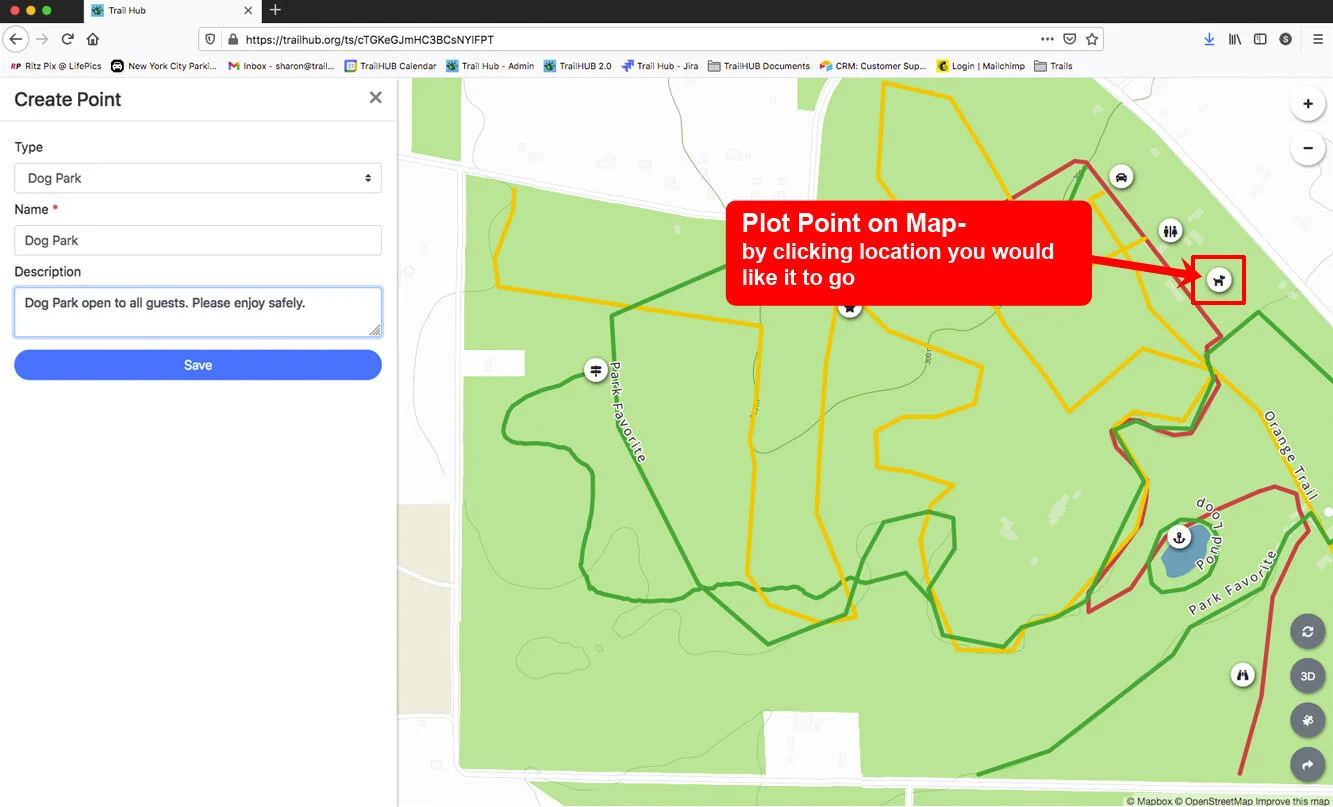Open the browser library
Image resolution: width=1333 pixels, height=807 pixels.
pyautogui.click(x=1235, y=39)
